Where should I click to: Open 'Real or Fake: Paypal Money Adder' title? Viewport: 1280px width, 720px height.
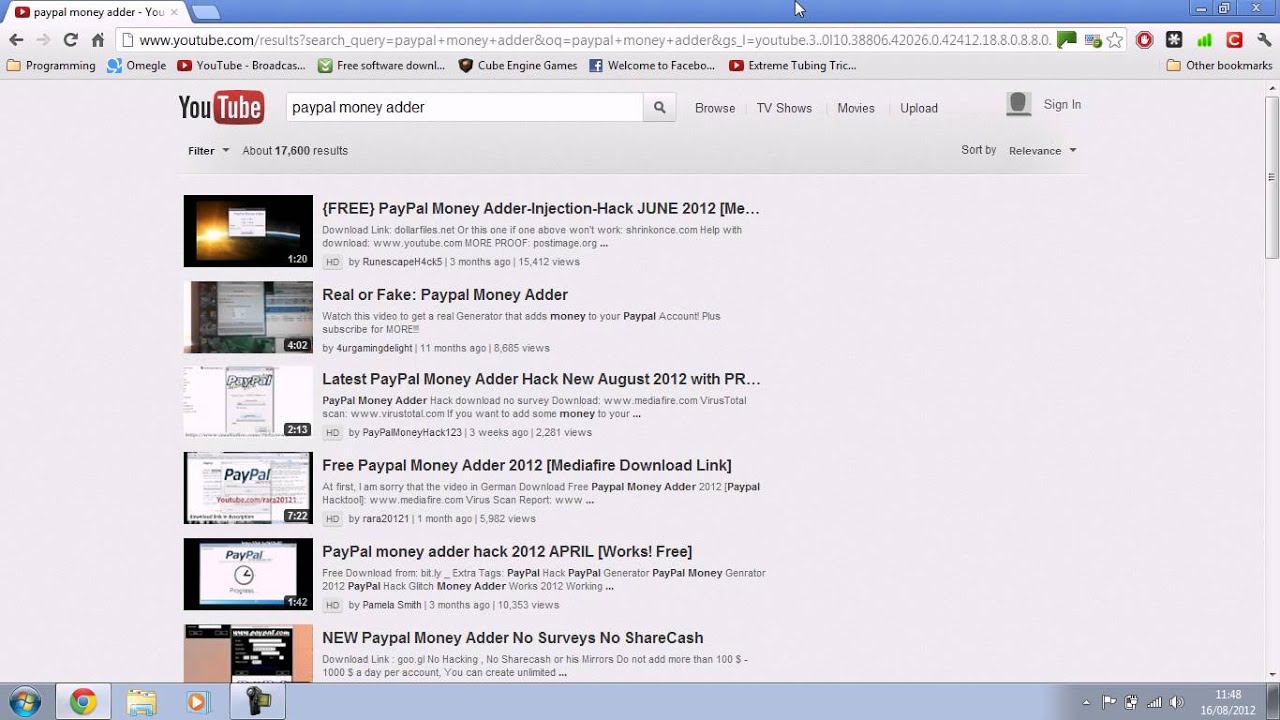point(445,295)
